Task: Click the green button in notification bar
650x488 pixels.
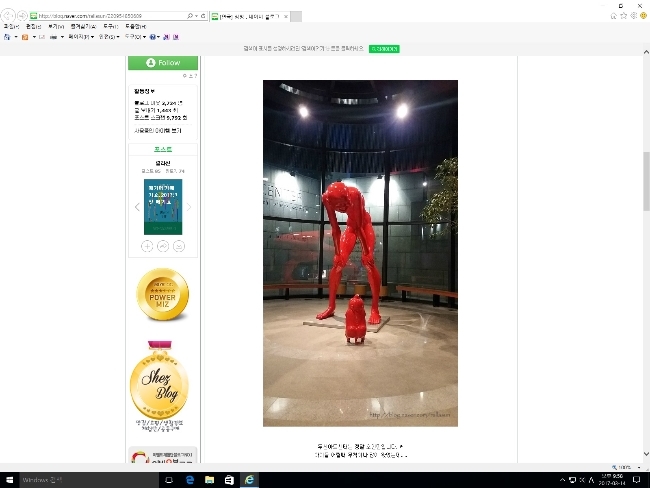Action: [384, 49]
